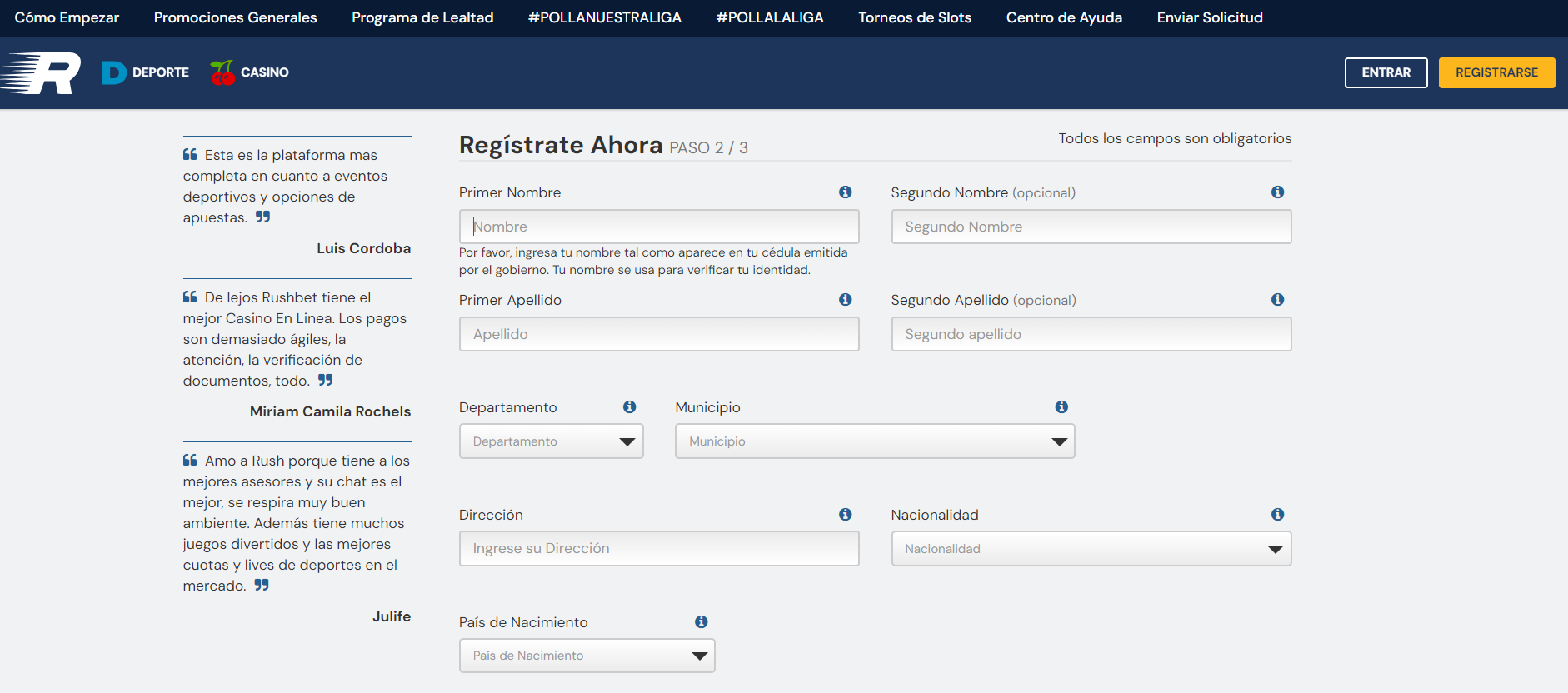Open the Nacionalidad dropdown

[1091, 549]
